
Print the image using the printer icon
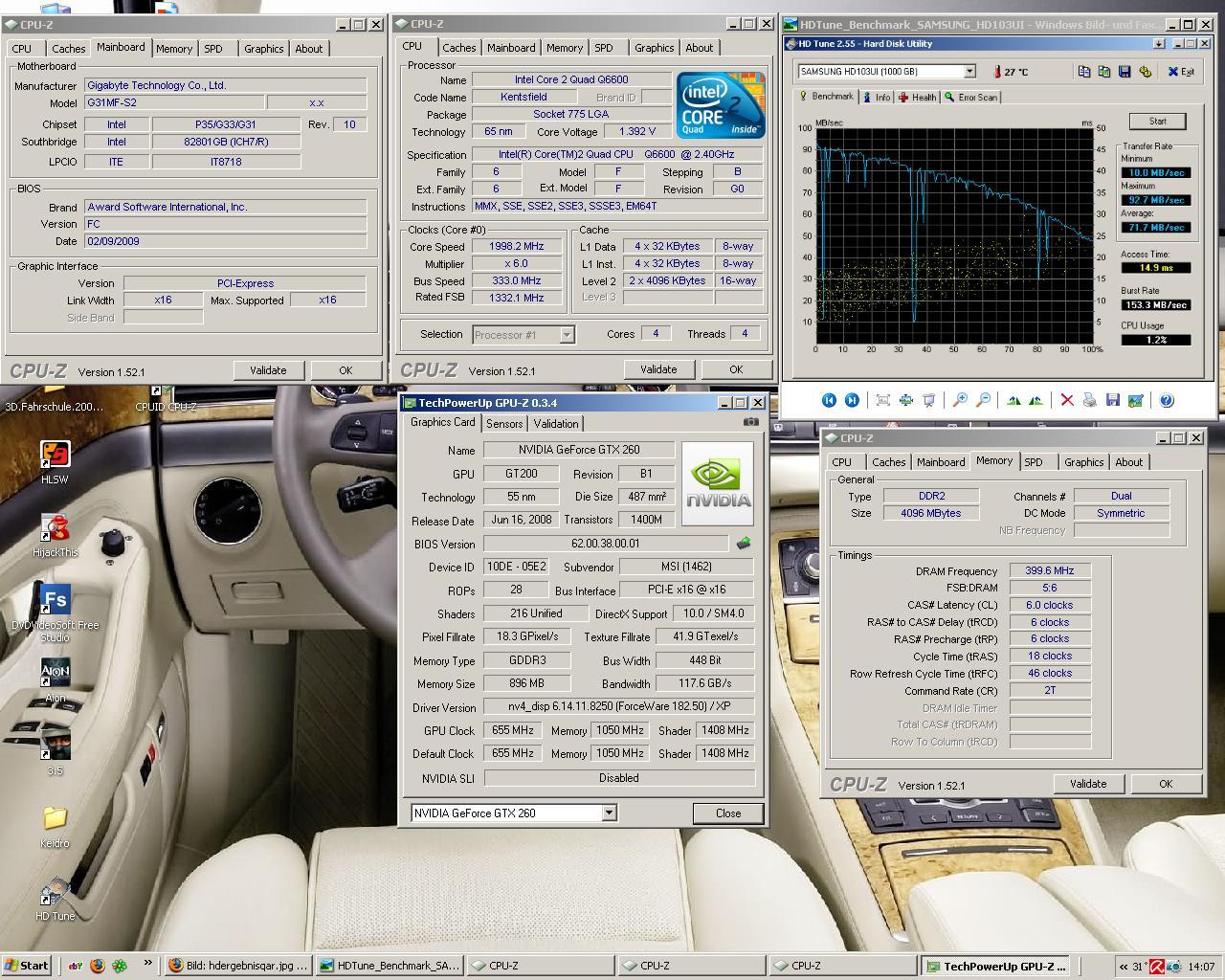[x=1089, y=400]
